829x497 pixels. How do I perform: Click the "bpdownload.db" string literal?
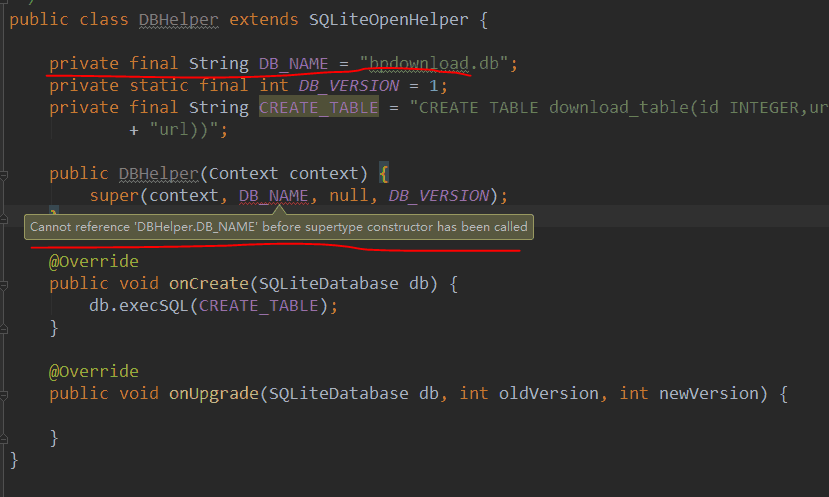(x=434, y=63)
